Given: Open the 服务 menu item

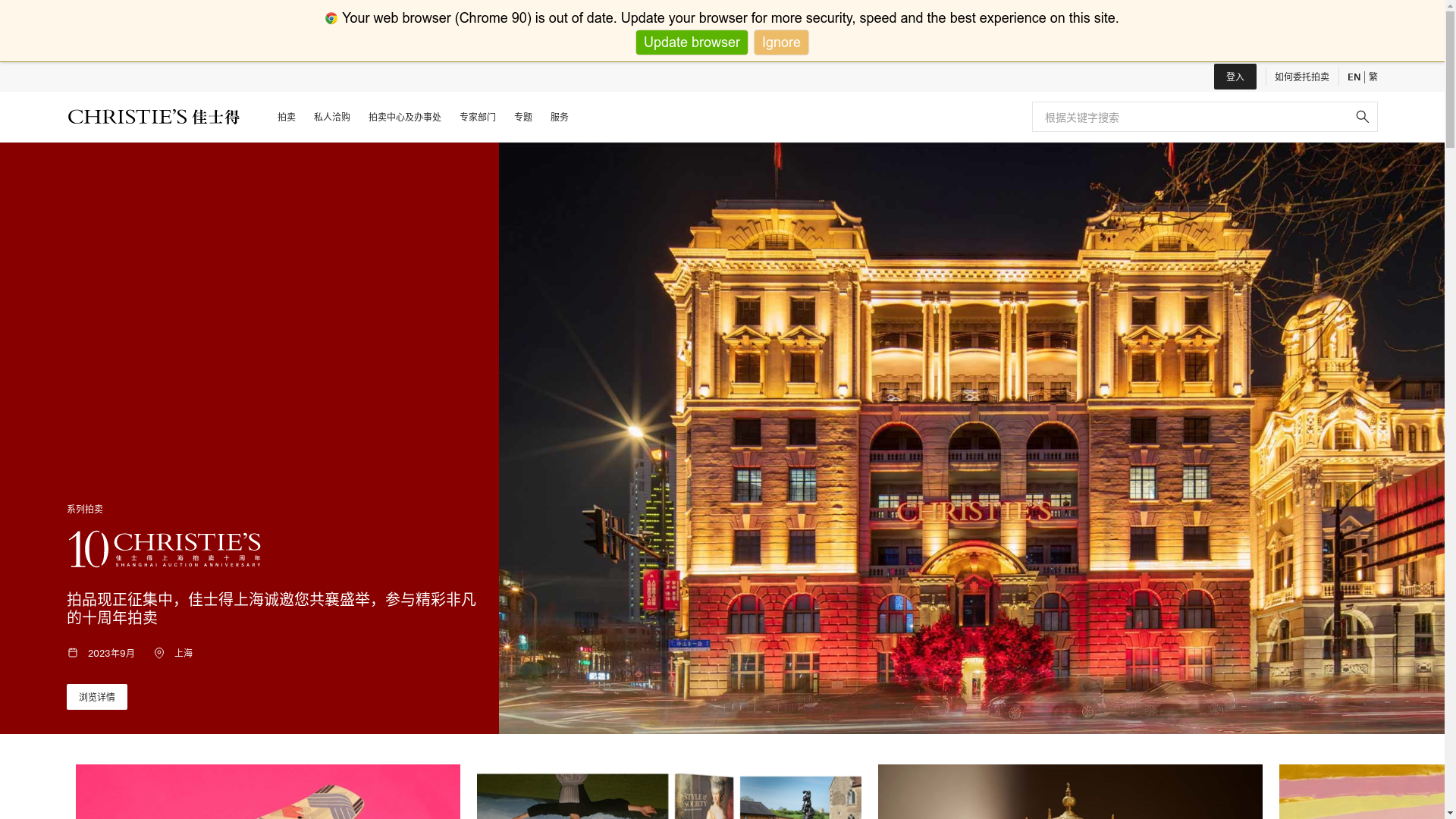Looking at the screenshot, I should point(560,117).
